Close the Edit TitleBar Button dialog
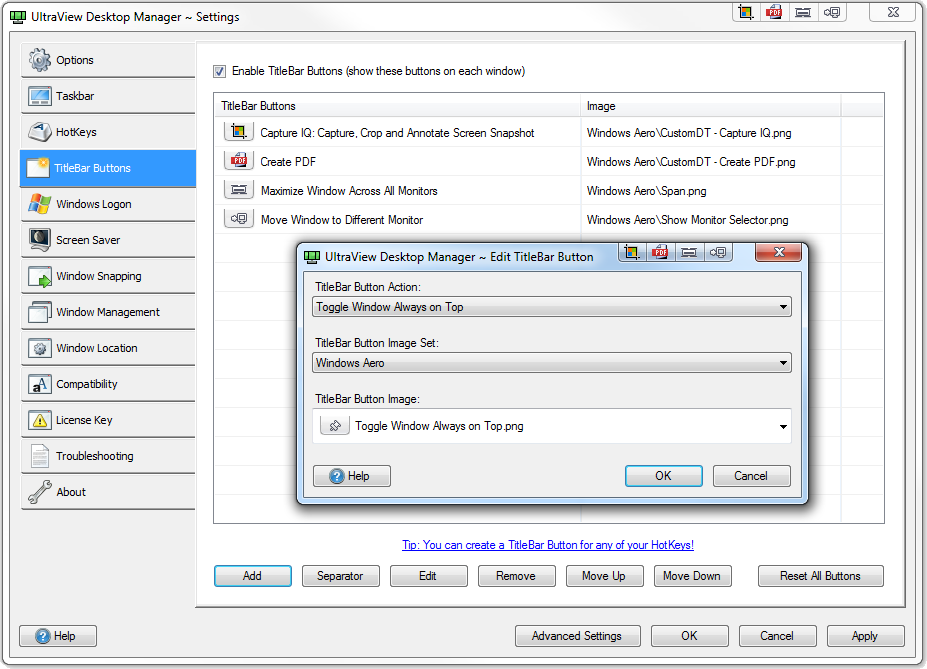927x669 pixels. 779,252
